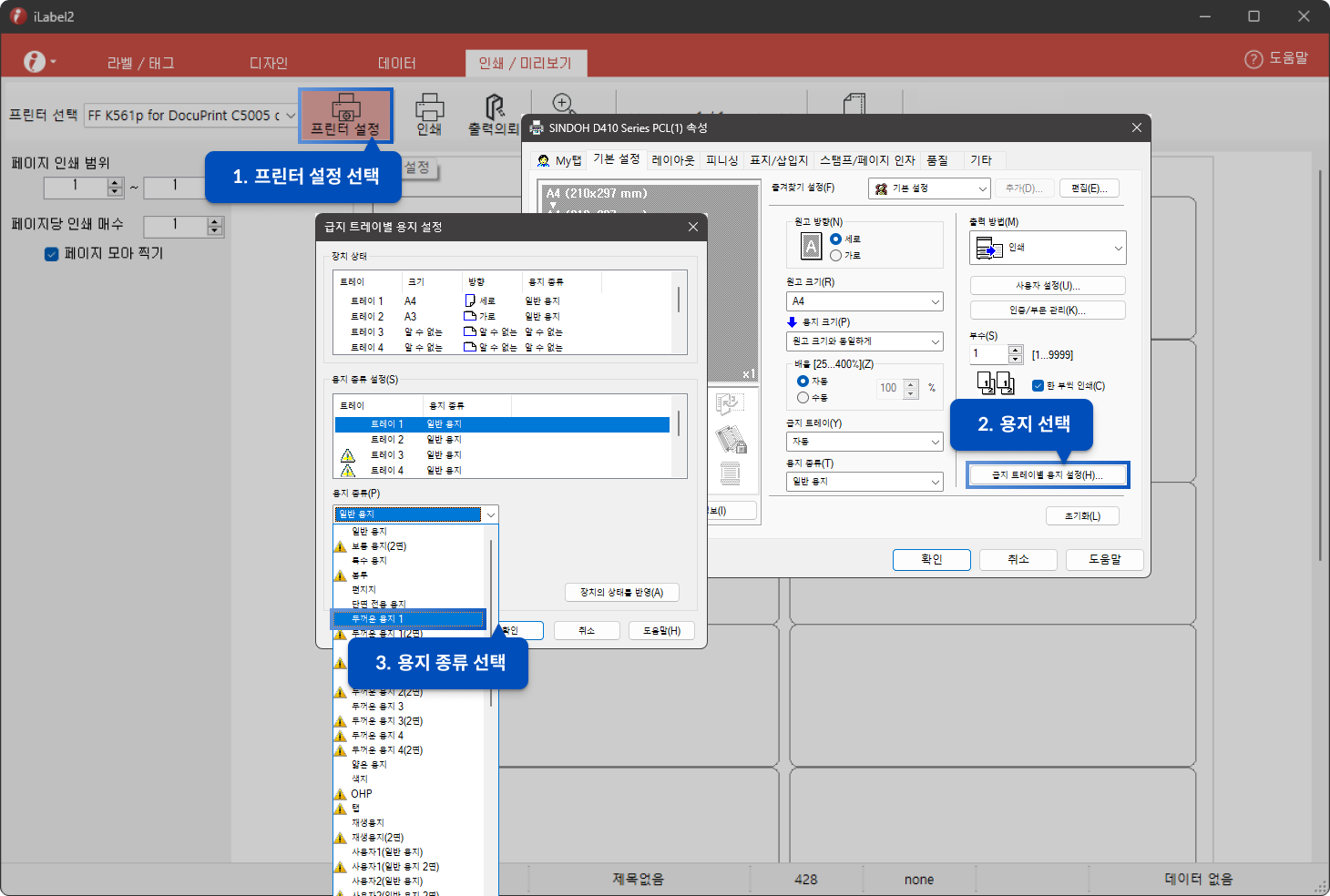Switch to the 라벨 / 태그 tab
The height and width of the screenshot is (896, 1330).
(140, 63)
